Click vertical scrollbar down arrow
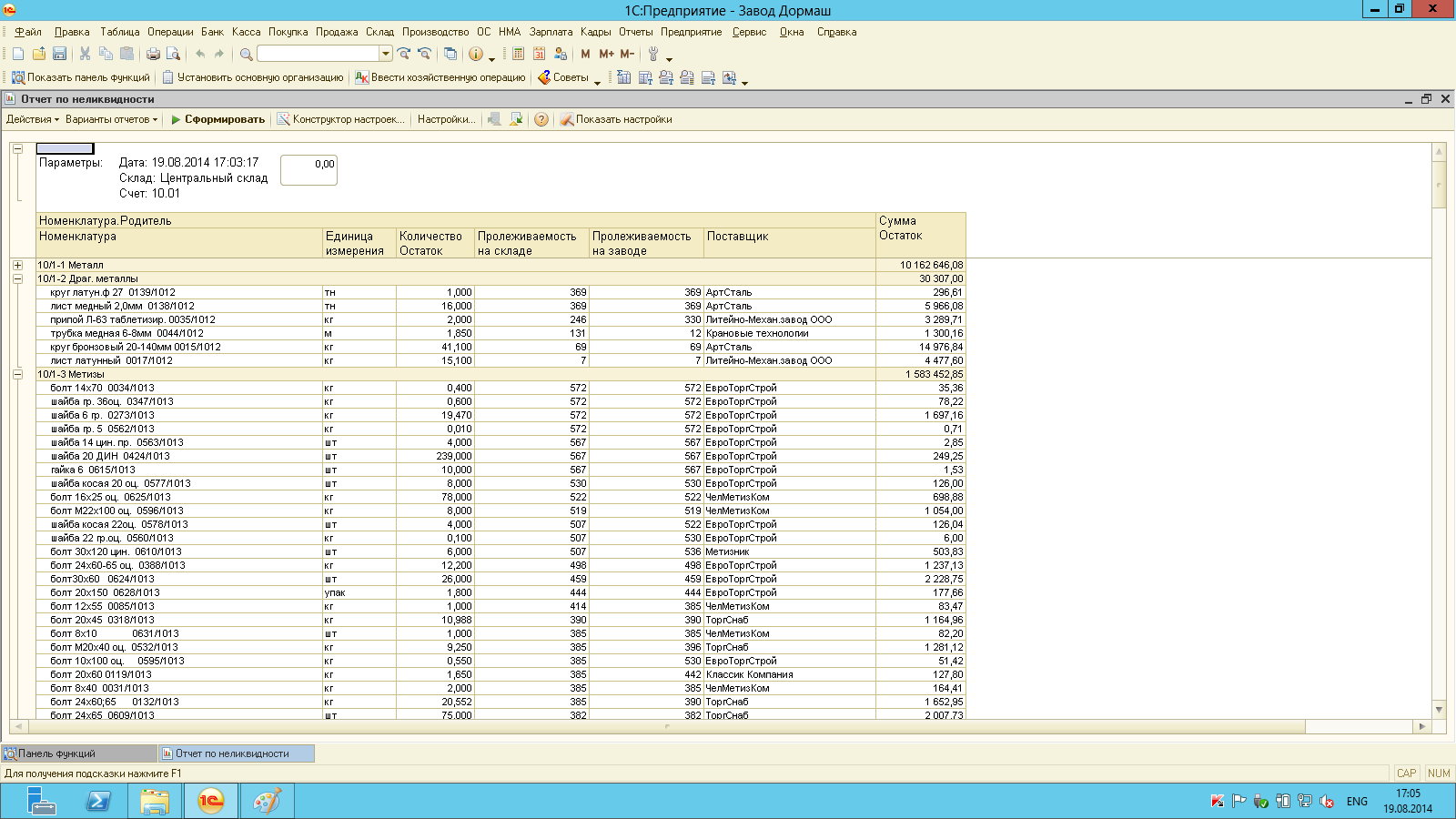 (x=1439, y=709)
